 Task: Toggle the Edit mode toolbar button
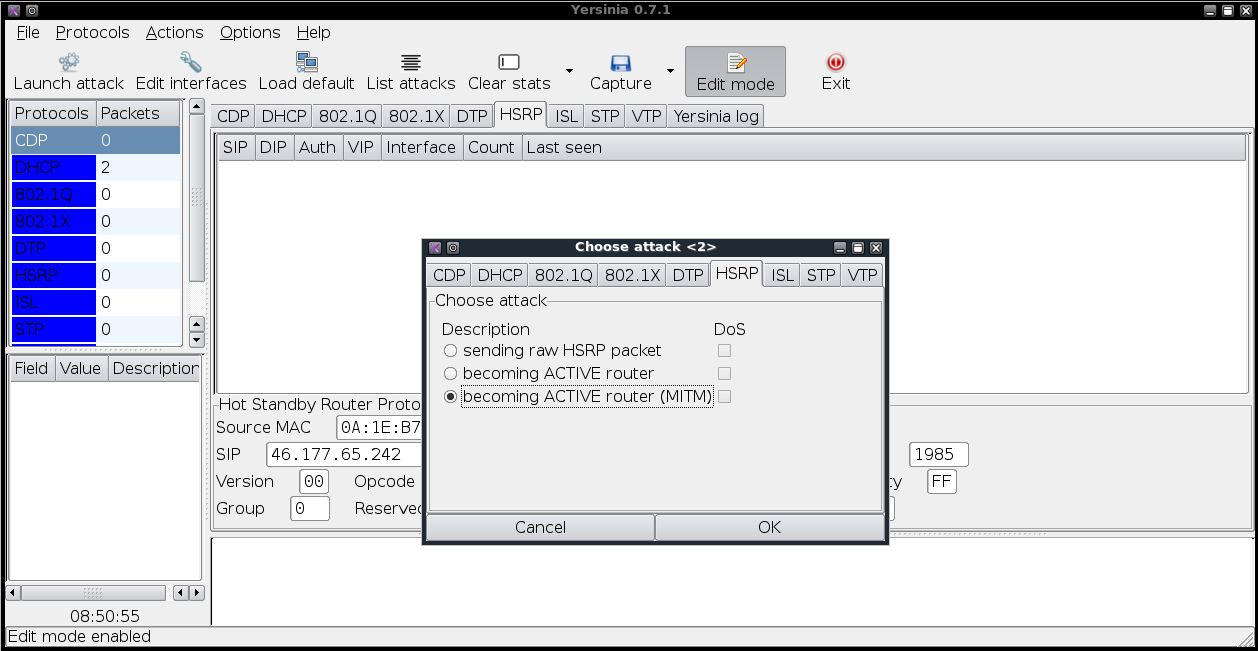tap(735, 71)
